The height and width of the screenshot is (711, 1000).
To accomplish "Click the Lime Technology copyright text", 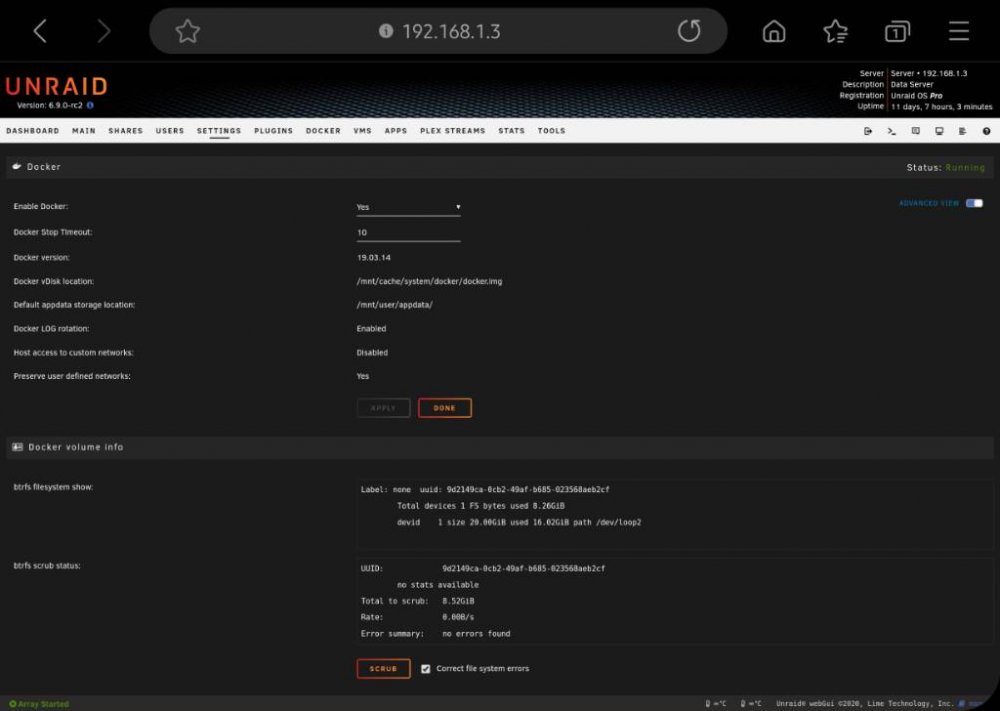I will pos(864,703).
